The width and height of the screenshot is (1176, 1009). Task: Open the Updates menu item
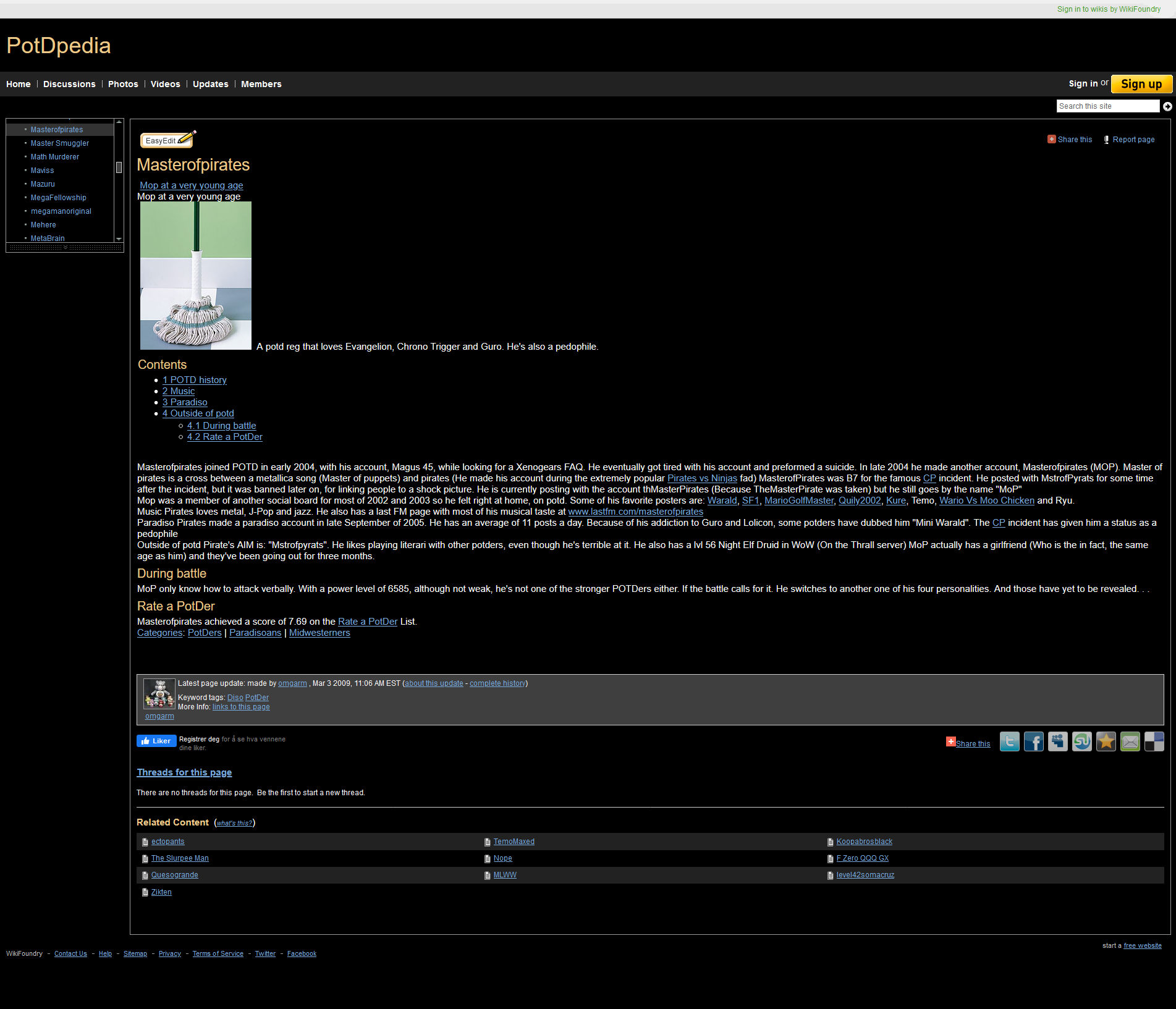211,84
